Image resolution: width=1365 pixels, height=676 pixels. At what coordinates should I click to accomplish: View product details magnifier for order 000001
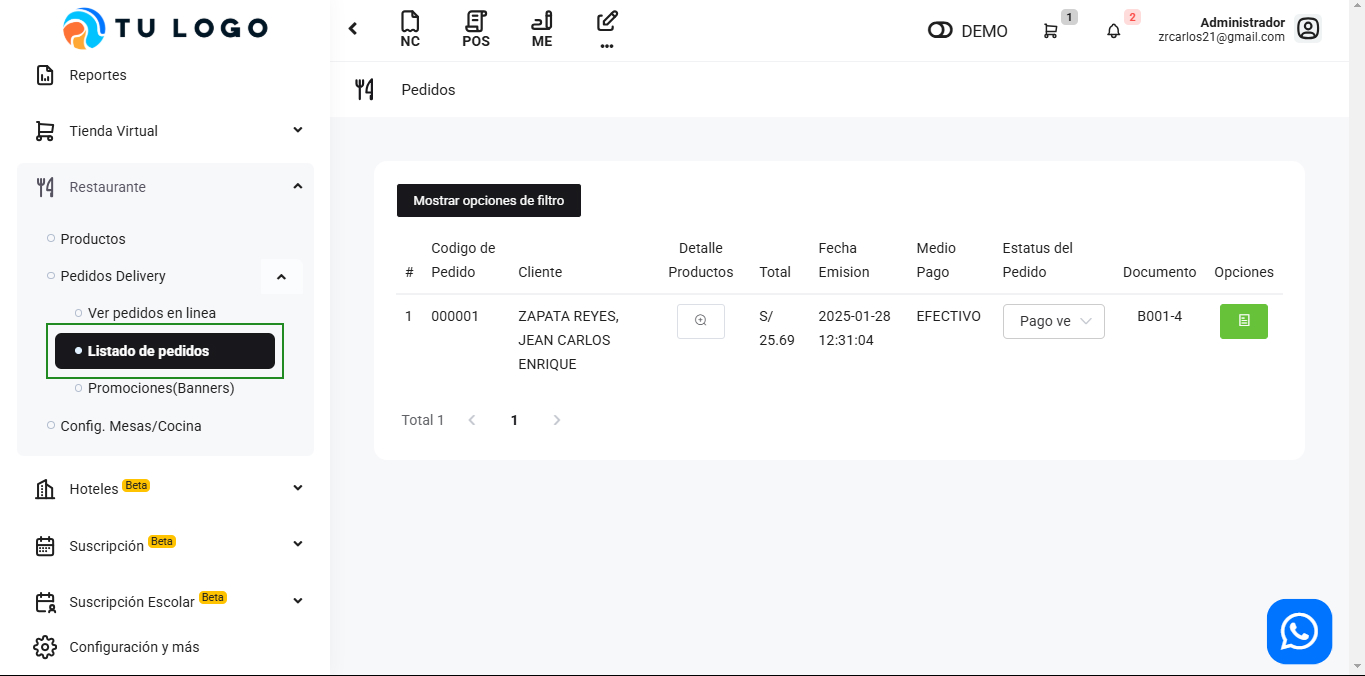coord(701,321)
